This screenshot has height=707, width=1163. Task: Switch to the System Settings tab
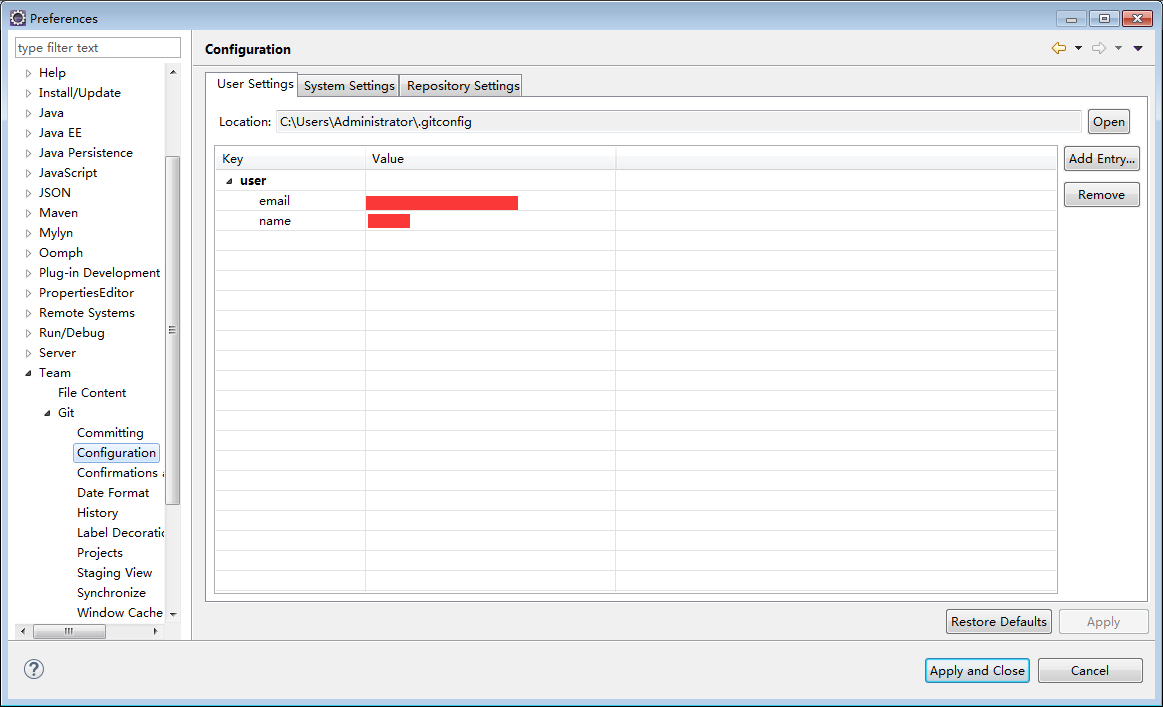[x=349, y=85]
